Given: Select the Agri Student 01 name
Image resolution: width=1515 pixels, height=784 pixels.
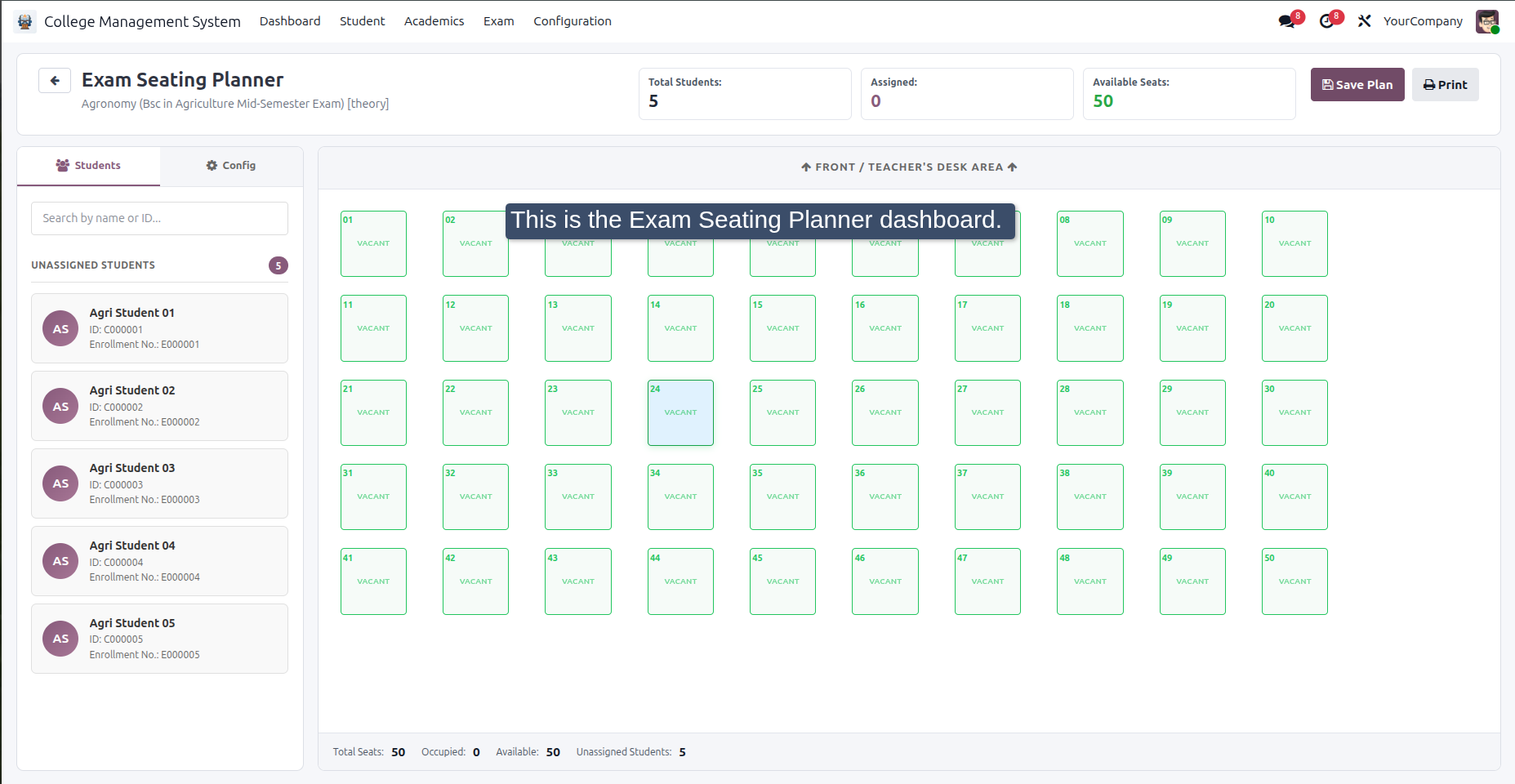Looking at the screenshot, I should pyautogui.click(x=132, y=313).
